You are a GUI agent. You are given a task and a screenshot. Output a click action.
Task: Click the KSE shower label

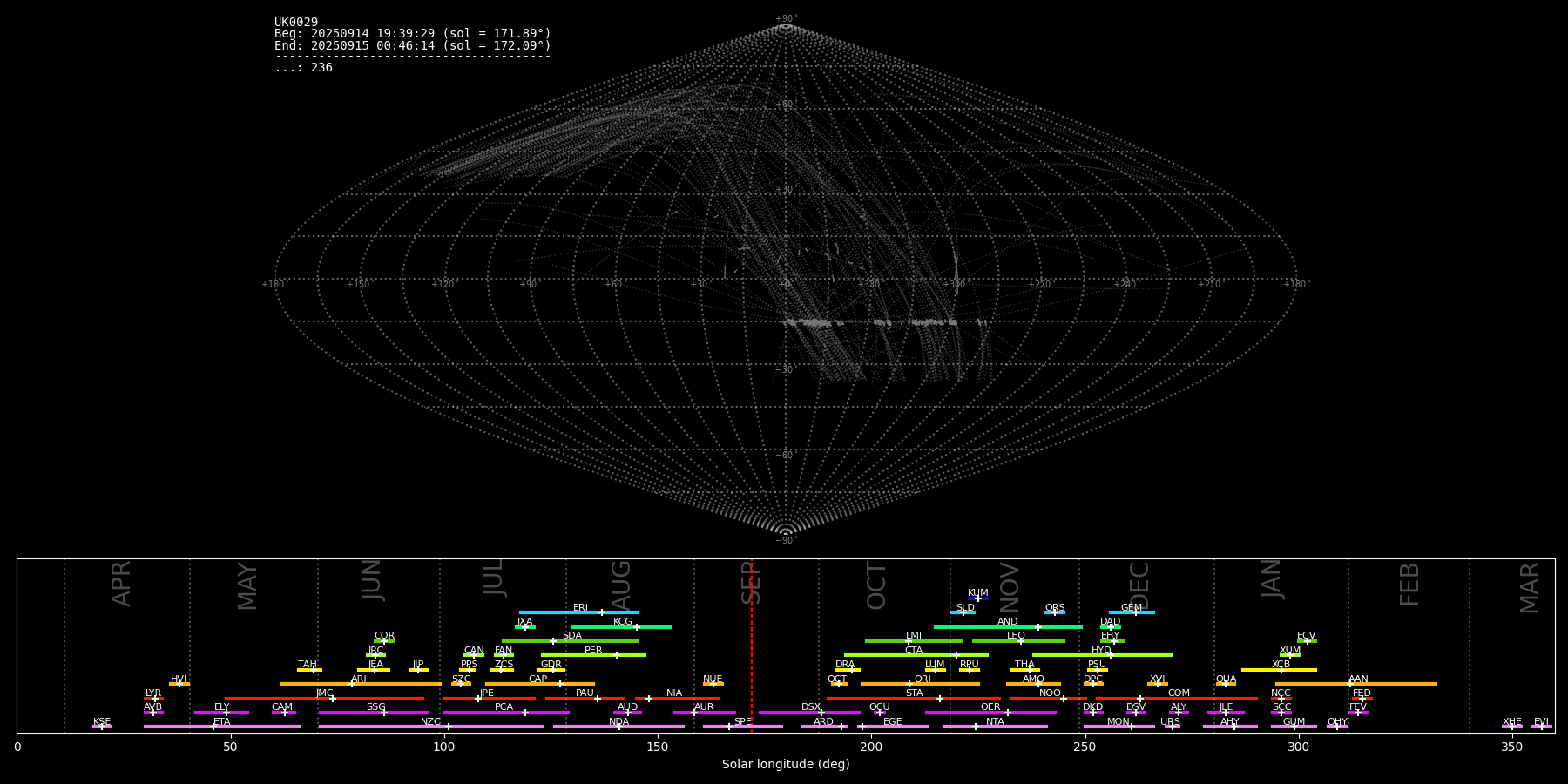point(102,722)
